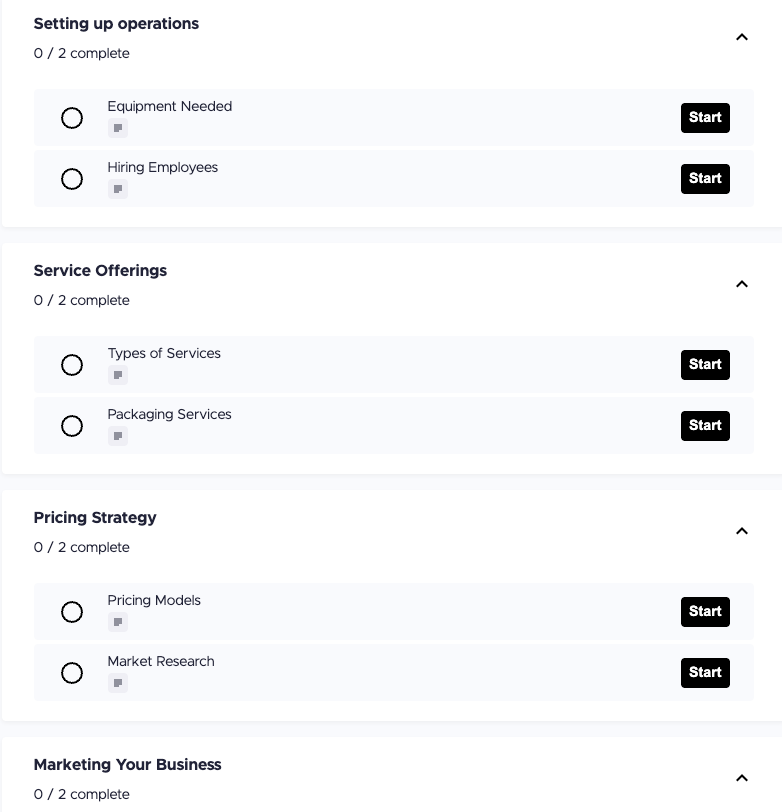Mark Equipment Needed as complete

[72, 118]
